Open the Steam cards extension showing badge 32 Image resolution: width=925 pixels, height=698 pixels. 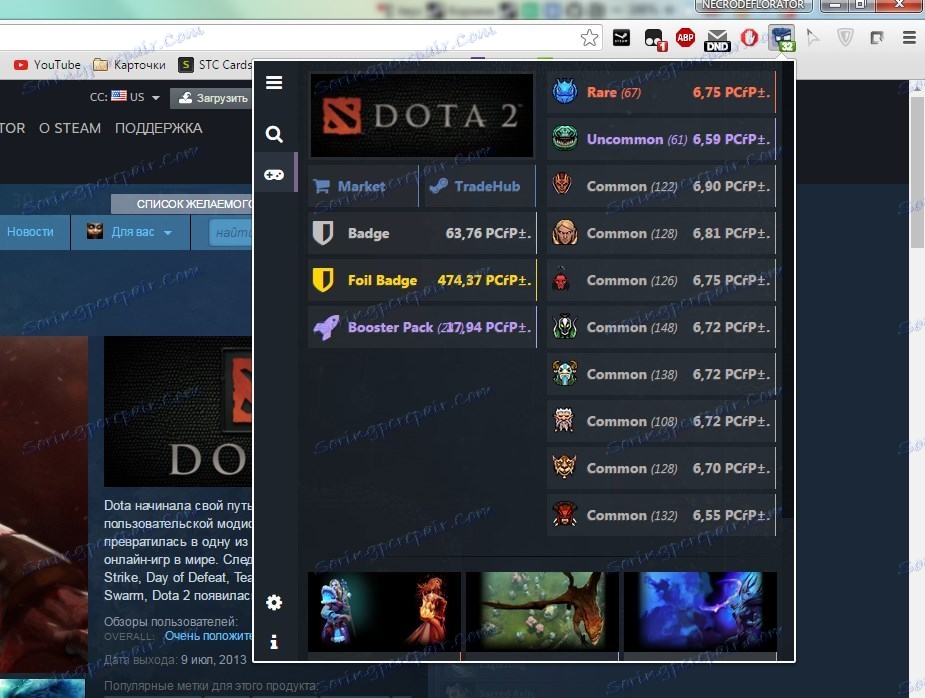(x=781, y=38)
